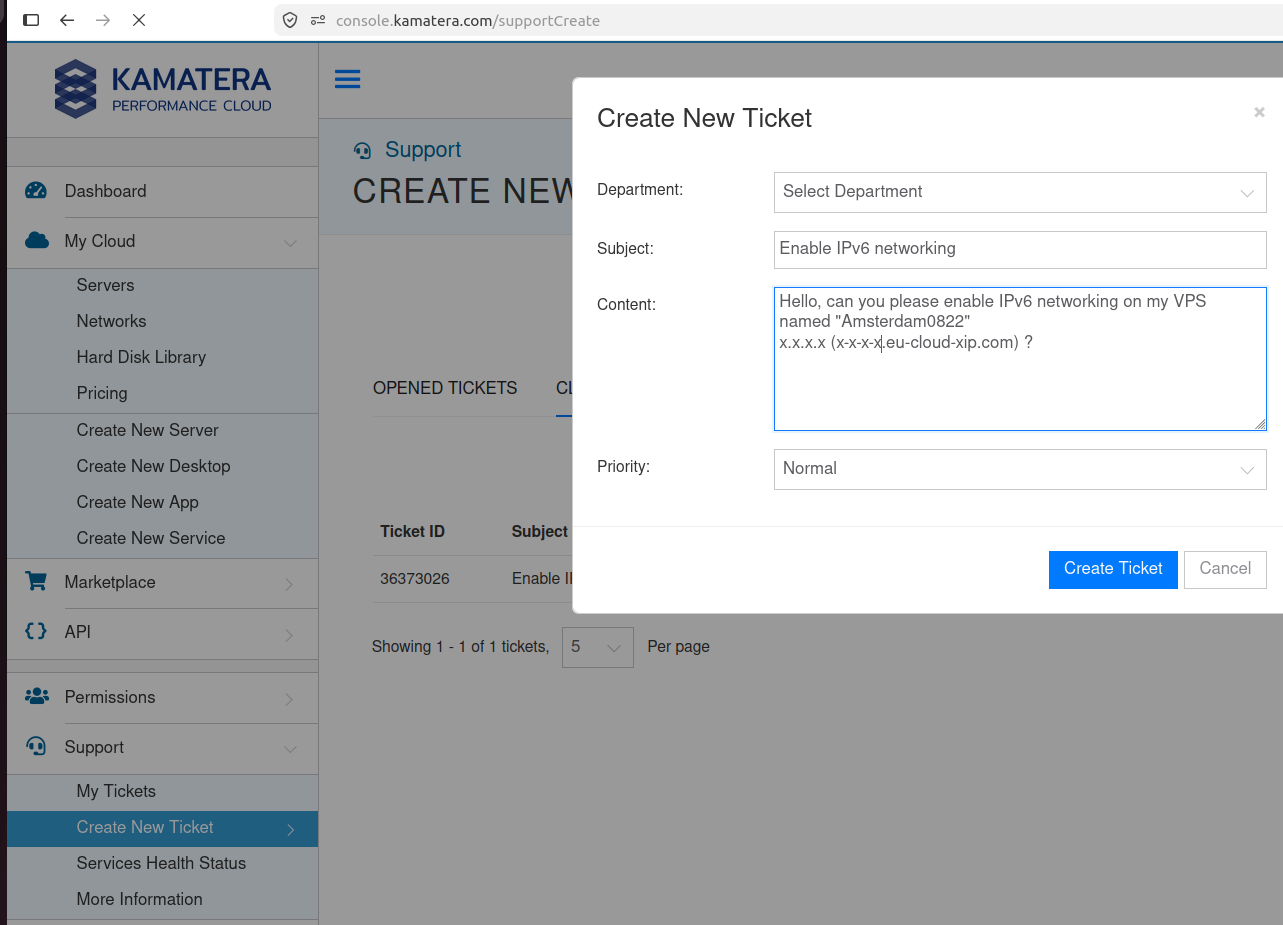Click the Marketplace shopping cart icon
Viewport: 1283px width, 925px height.
(x=36, y=581)
